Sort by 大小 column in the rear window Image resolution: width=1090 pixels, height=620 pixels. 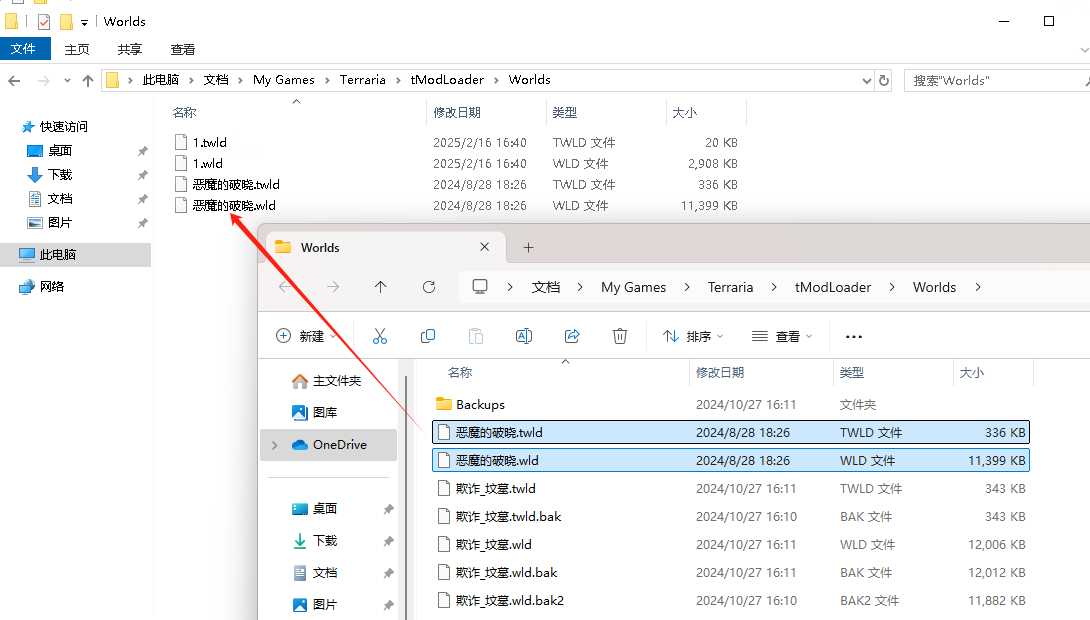(x=685, y=113)
